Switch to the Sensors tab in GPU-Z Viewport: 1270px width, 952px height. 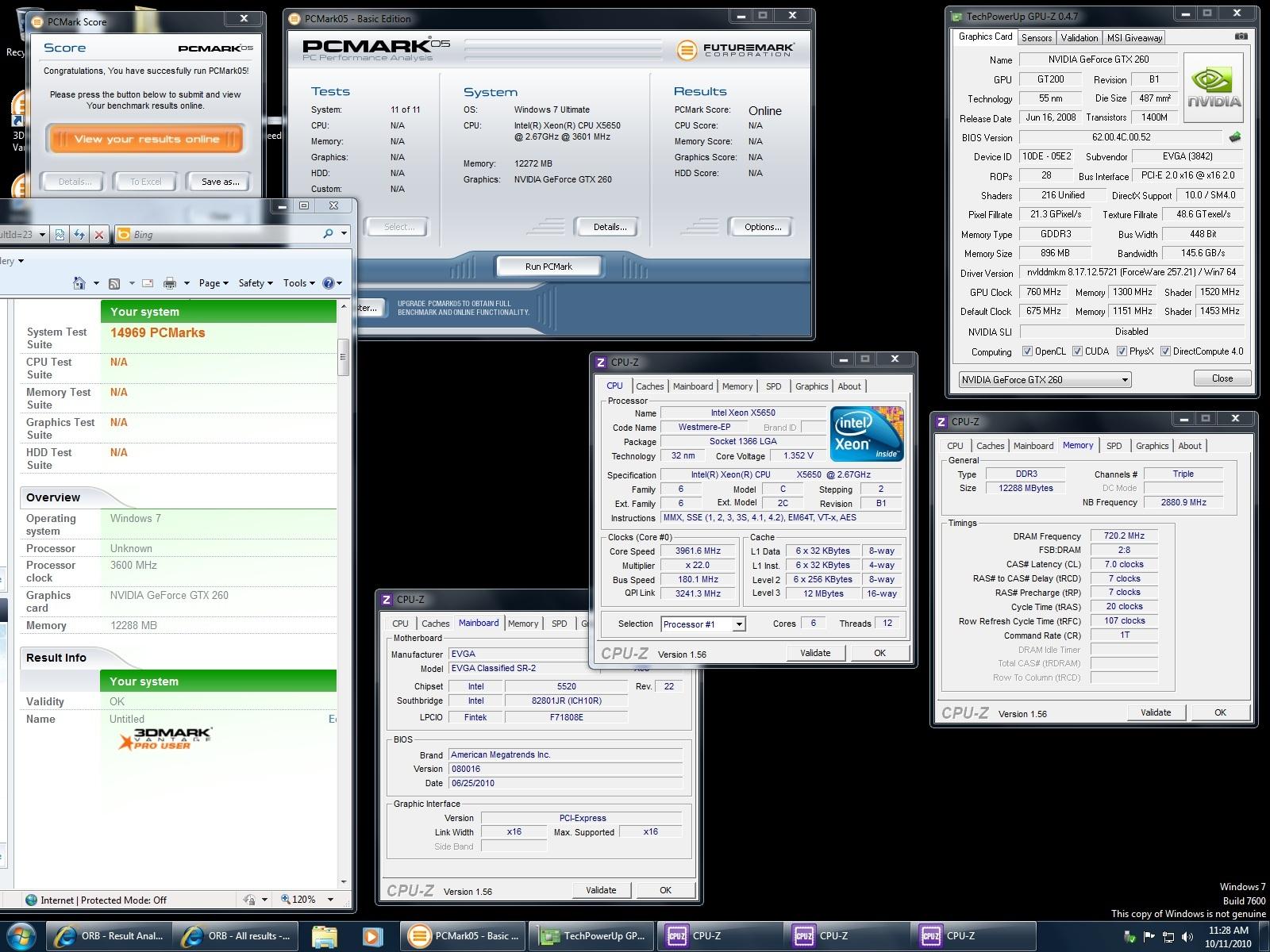(1036, 37)
